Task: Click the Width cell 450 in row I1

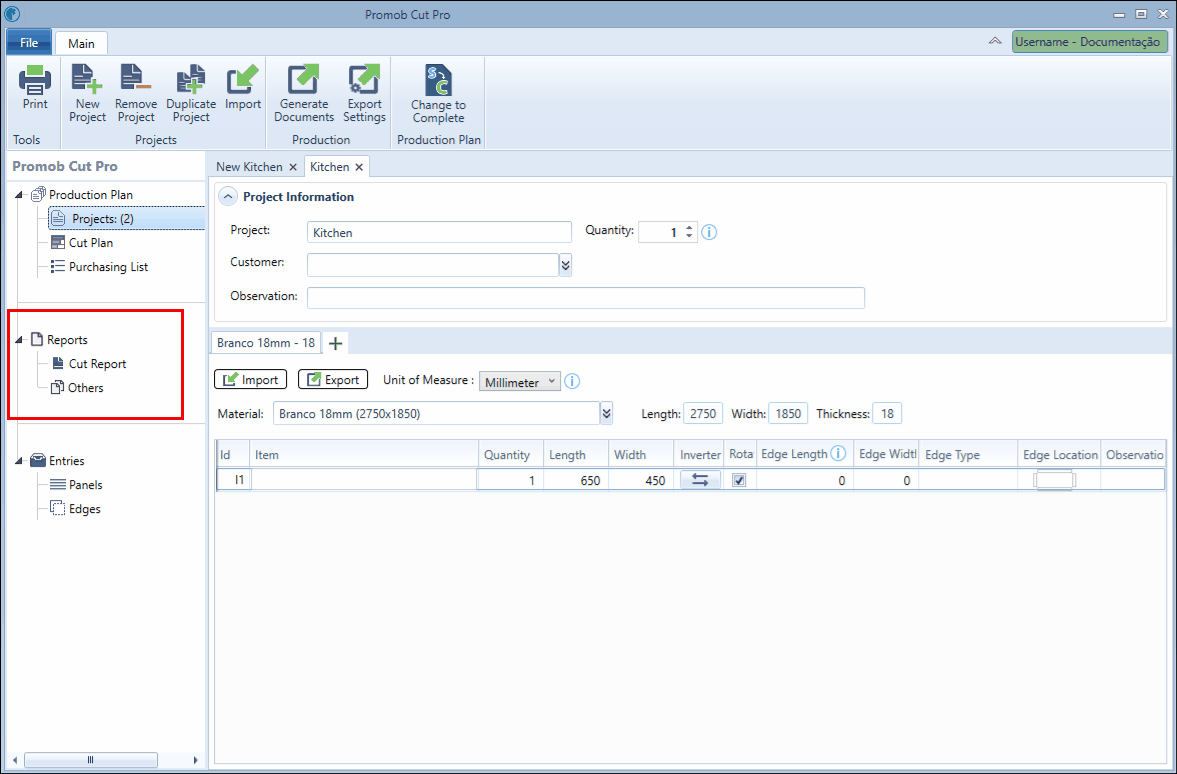Action: (640, 480)
